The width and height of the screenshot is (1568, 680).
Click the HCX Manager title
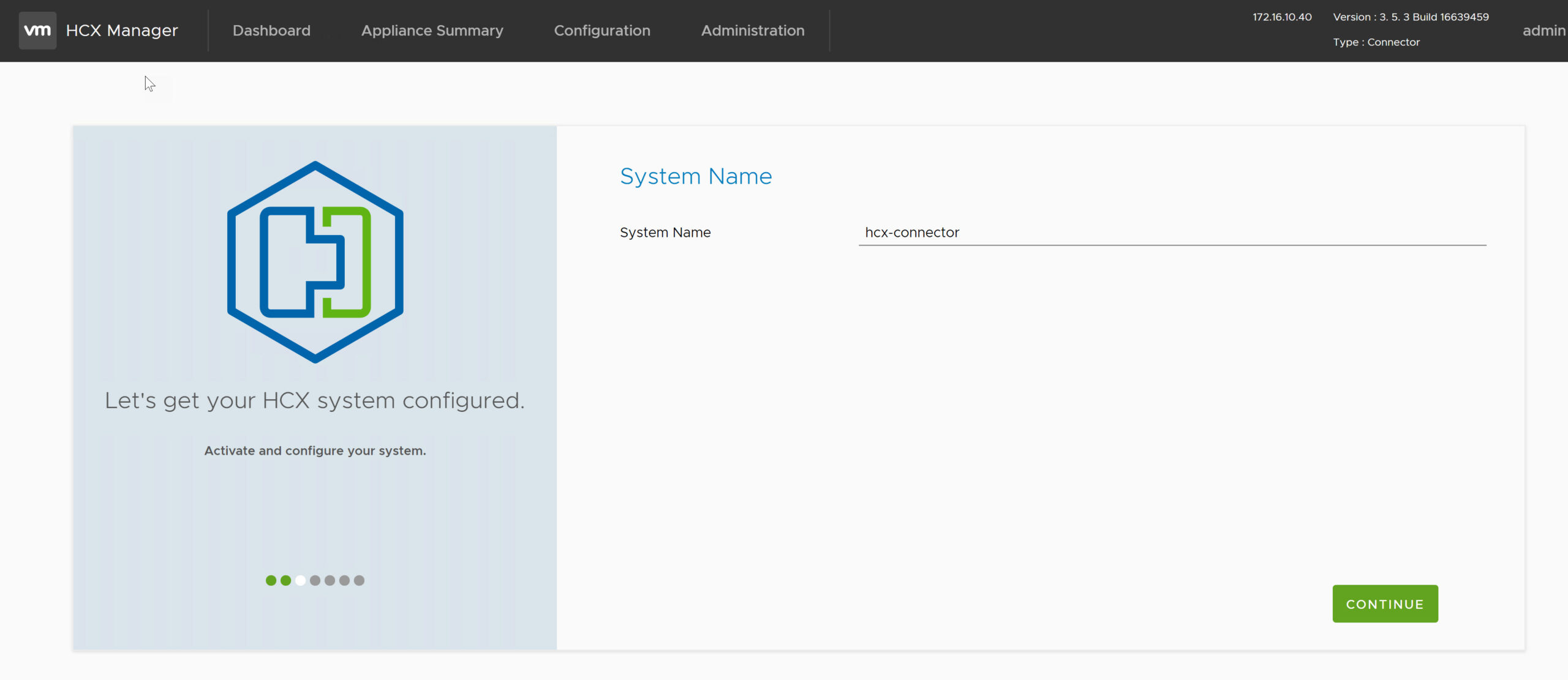point(122,31)
